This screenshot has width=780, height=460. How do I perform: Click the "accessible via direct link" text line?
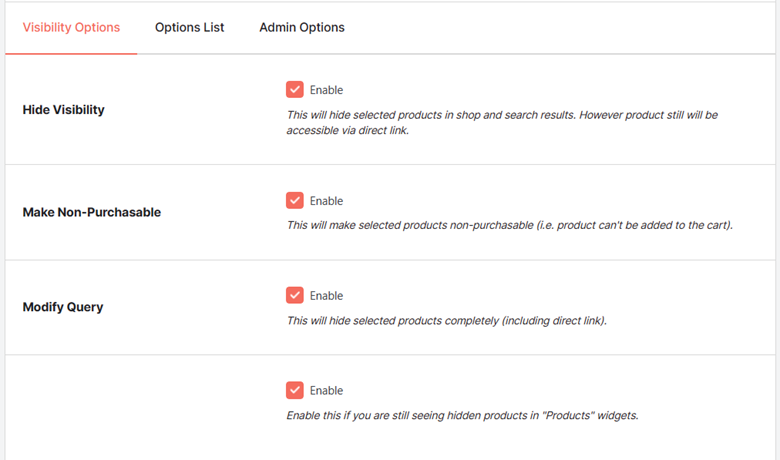348,131
